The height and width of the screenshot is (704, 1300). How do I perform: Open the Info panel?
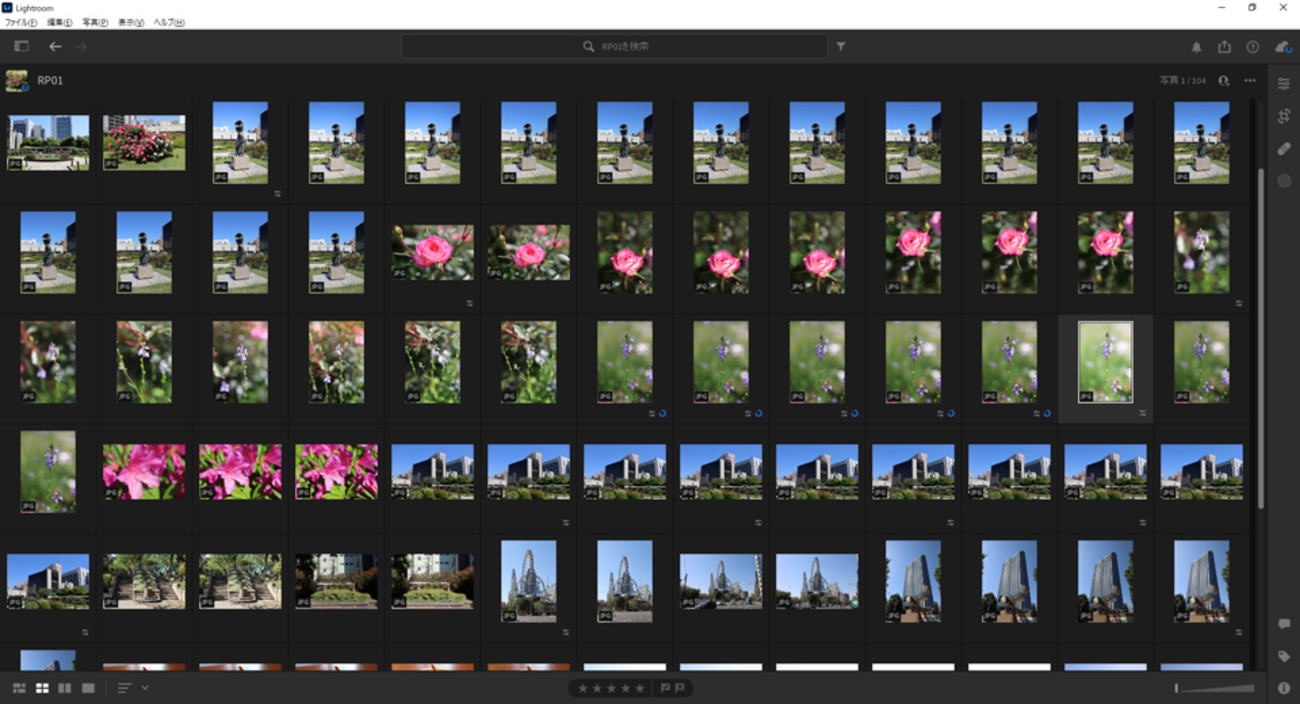pos(1284,688)
